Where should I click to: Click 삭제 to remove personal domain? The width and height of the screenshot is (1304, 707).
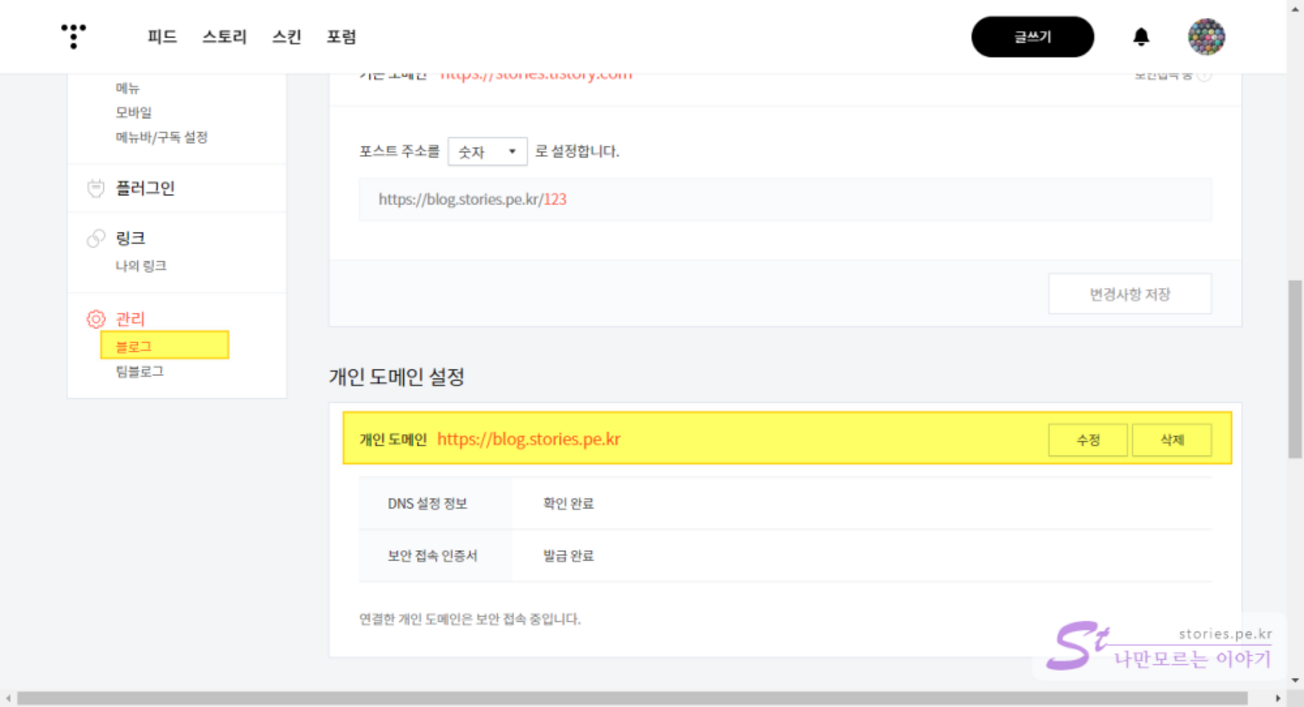pos(1171,440)
